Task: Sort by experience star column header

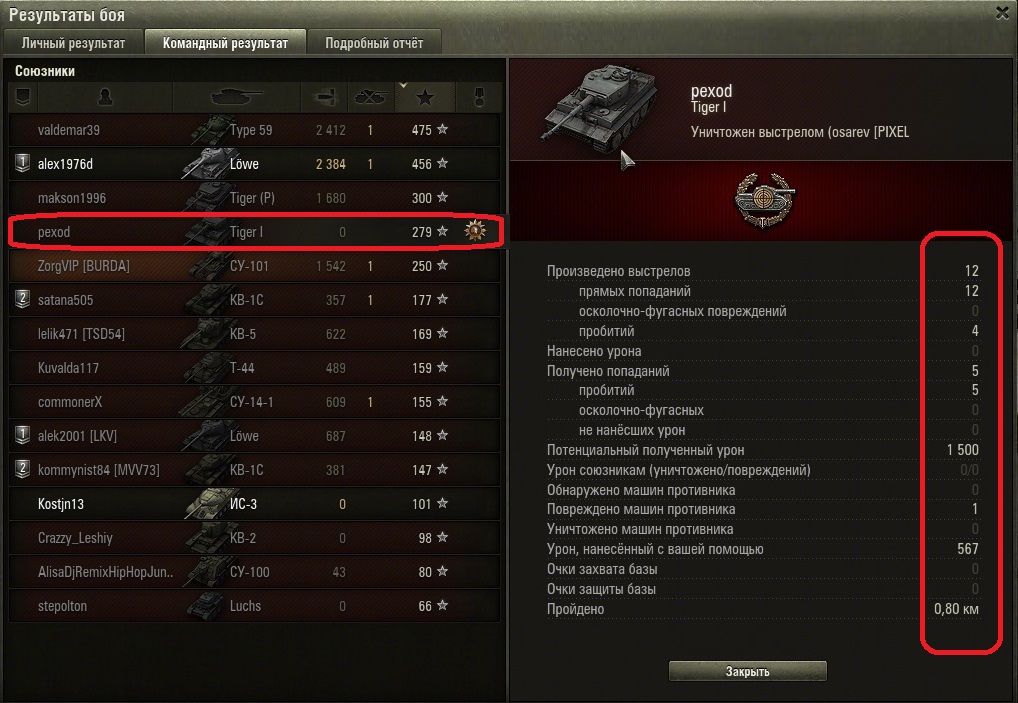Action: pos(425,98)
